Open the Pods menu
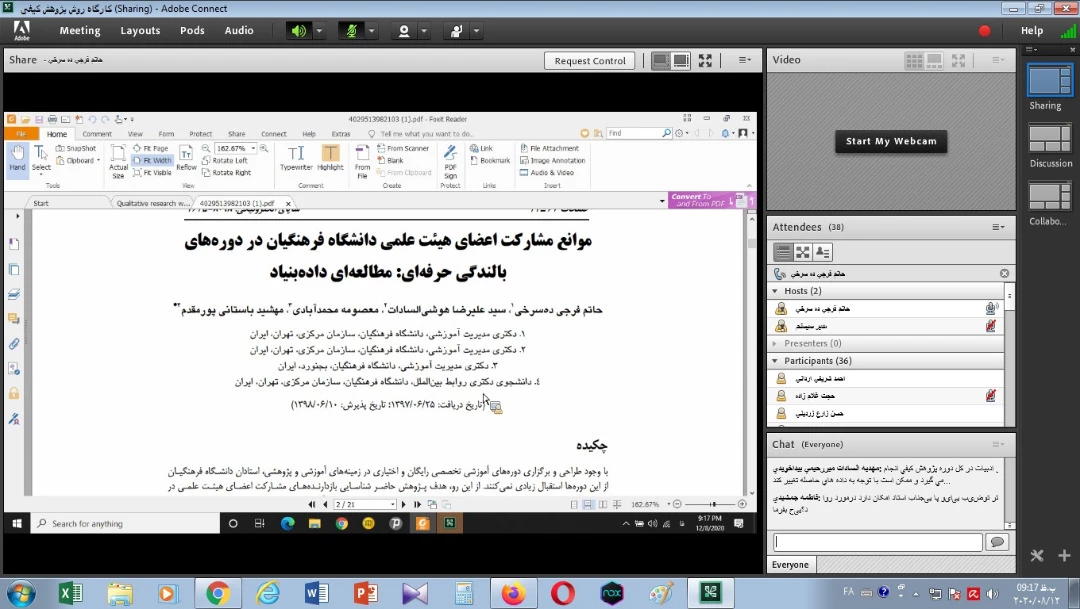Viewport: 1080px width, 609px height. coord(192,31)
